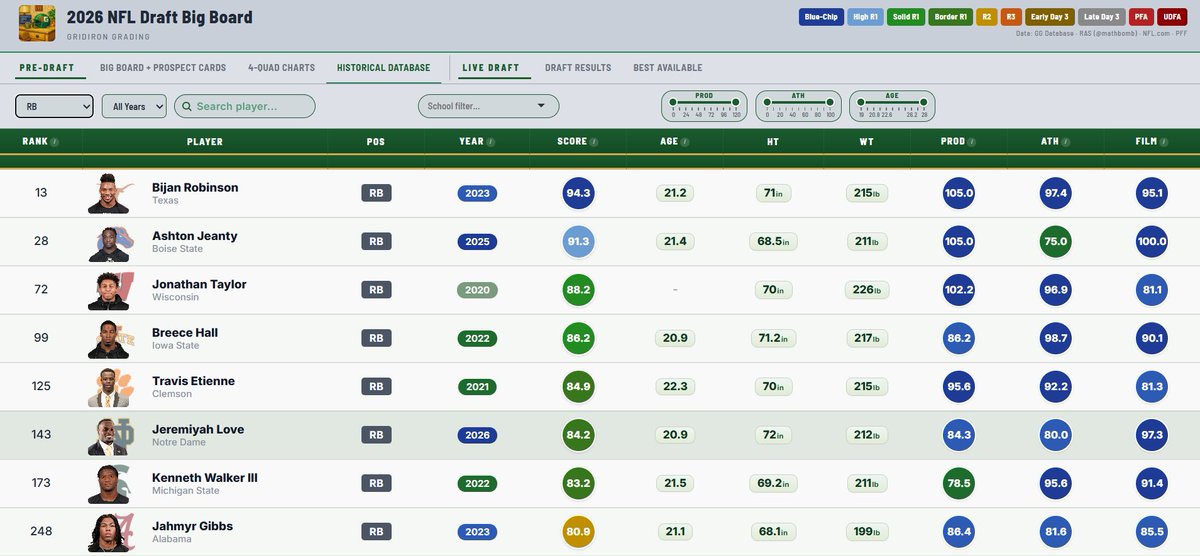Screen dimensions: 1200x556
Task: Sort by the POS column header
Action: pyautogui.click(x=376, y=142)
